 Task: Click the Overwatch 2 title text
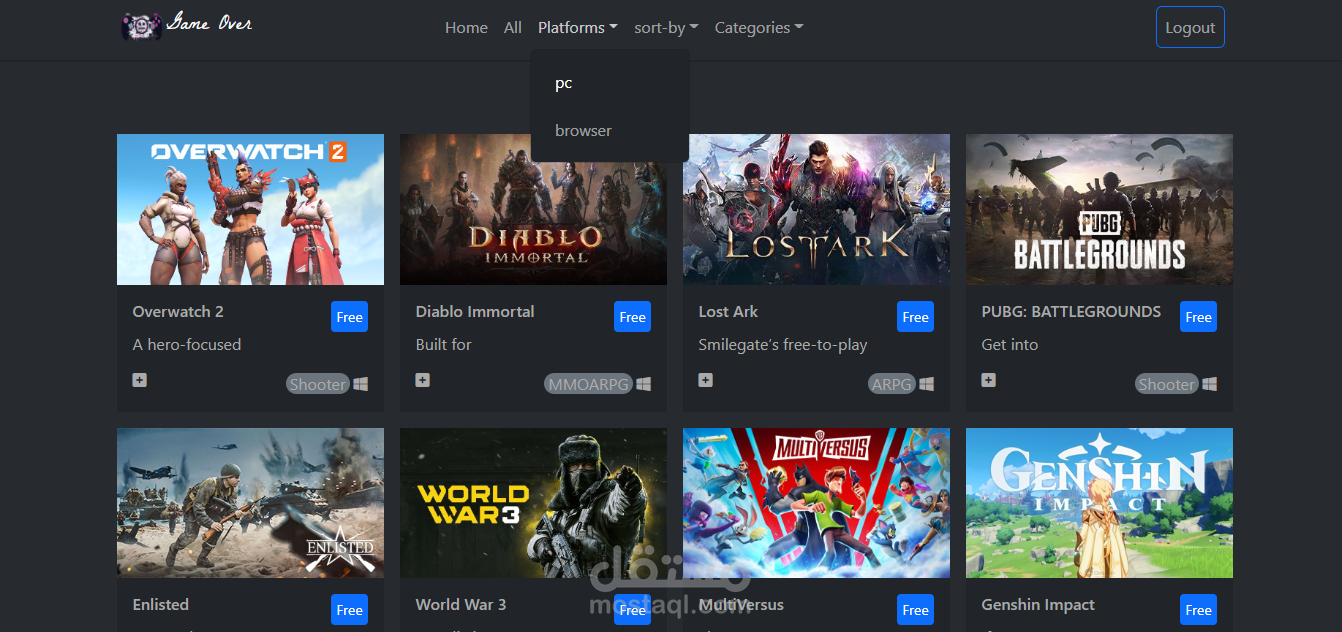click(178, 312)
